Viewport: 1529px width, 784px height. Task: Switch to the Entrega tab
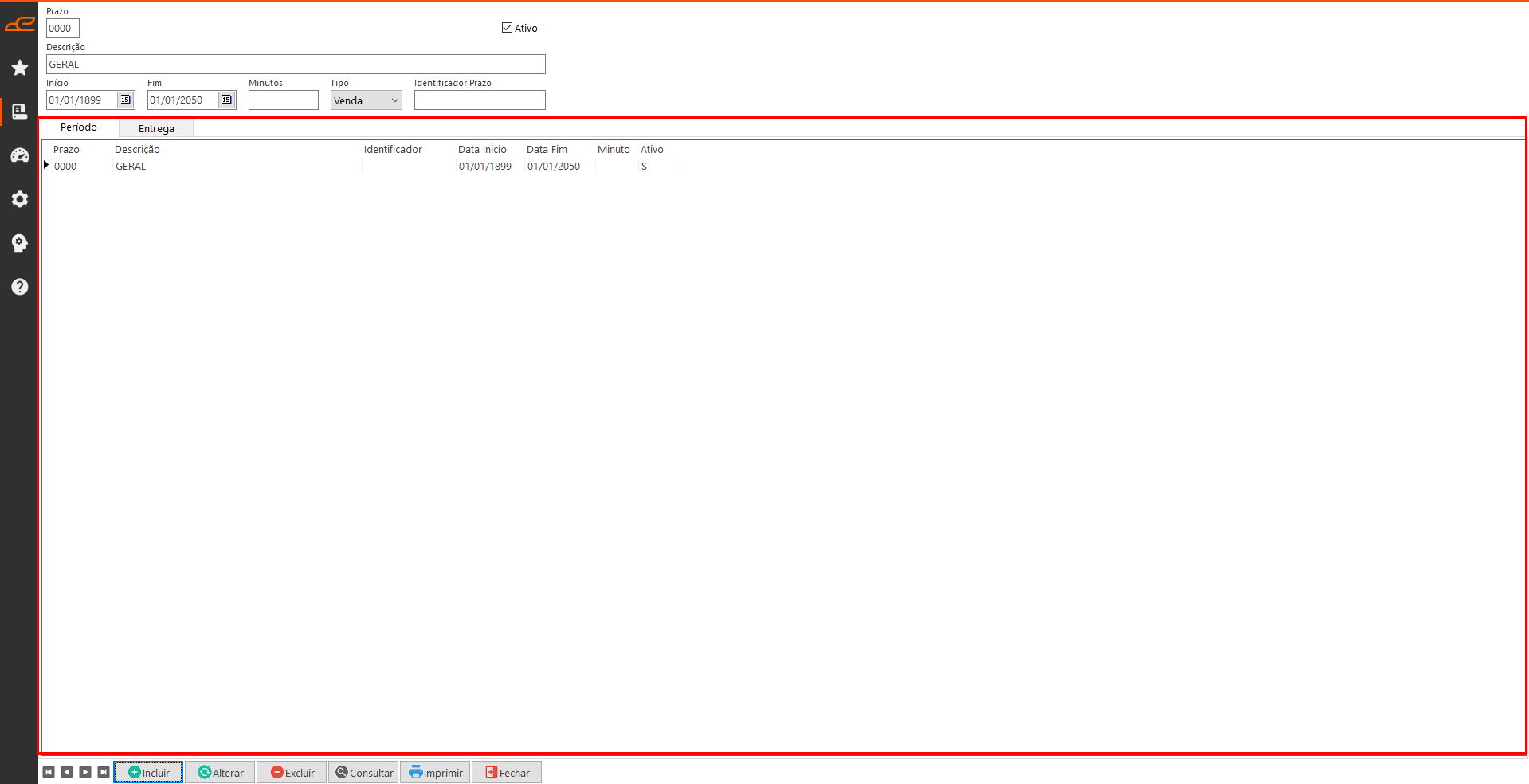click(156, 128)
